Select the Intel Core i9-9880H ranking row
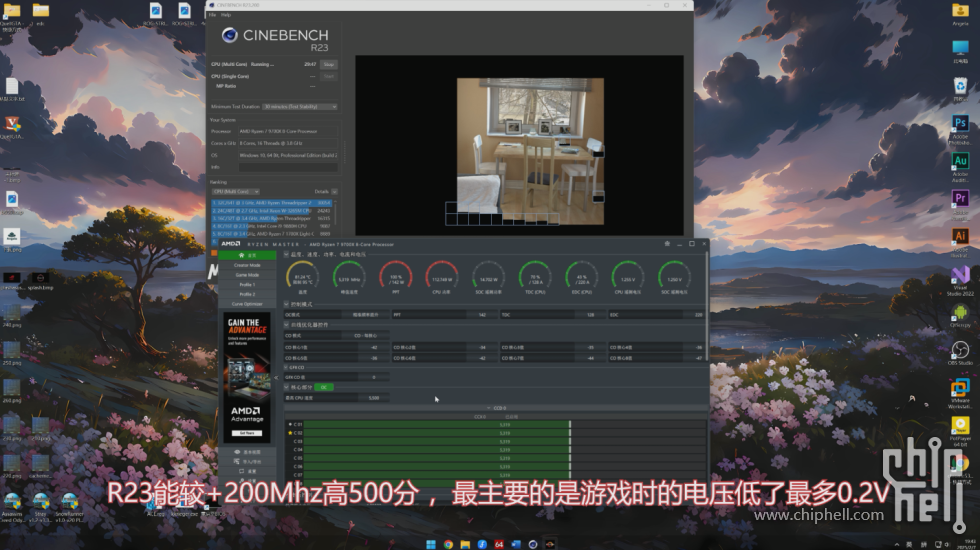The width and height of the screenshot is (980, 550). click(x=271, y=226)
